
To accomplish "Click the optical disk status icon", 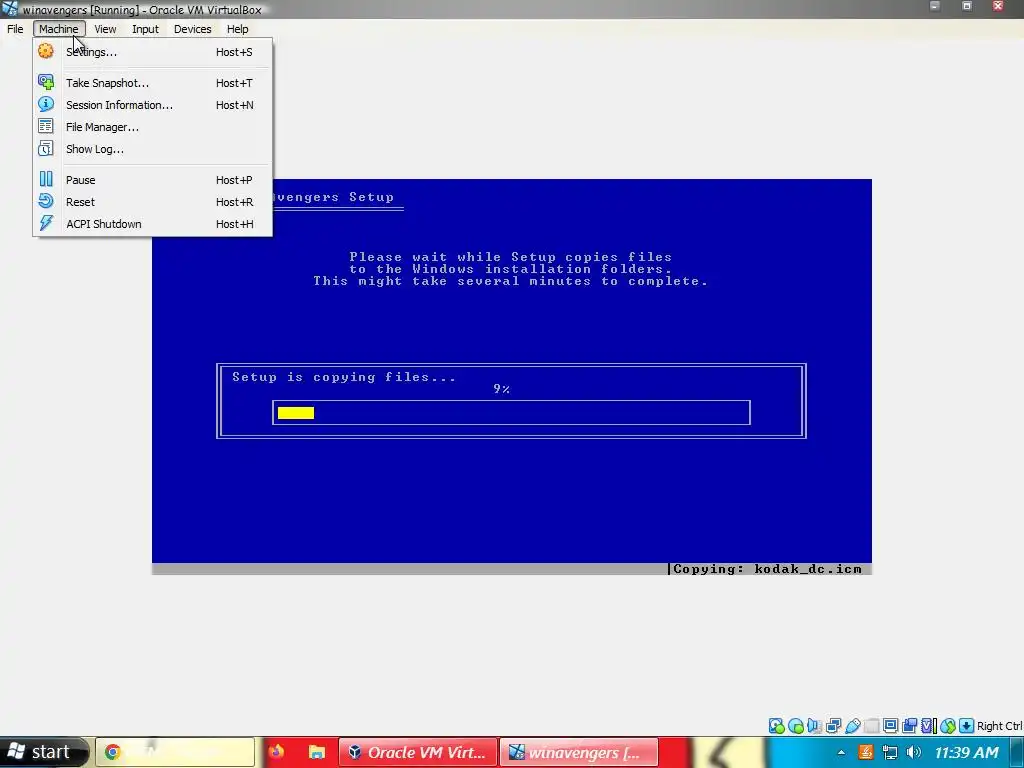I will coord(795,726).
